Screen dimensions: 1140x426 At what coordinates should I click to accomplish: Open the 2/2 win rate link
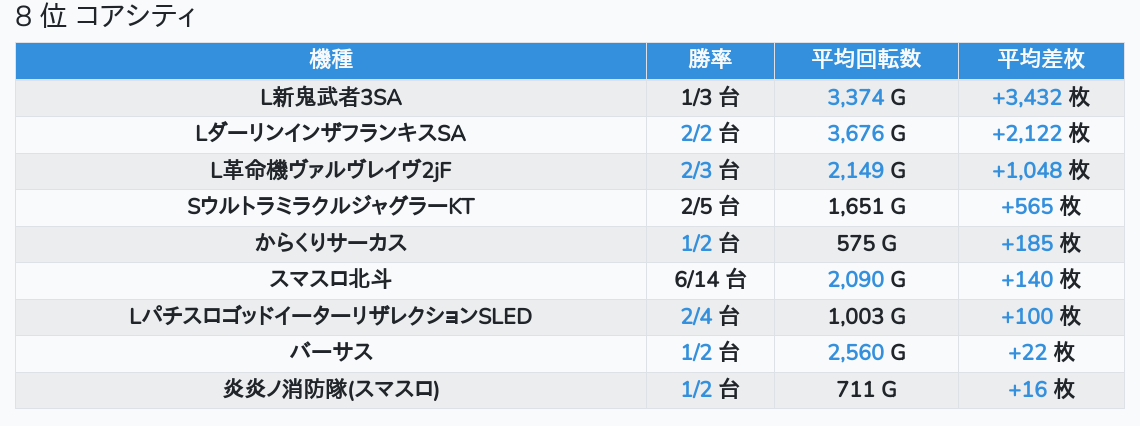click(696, 133)
